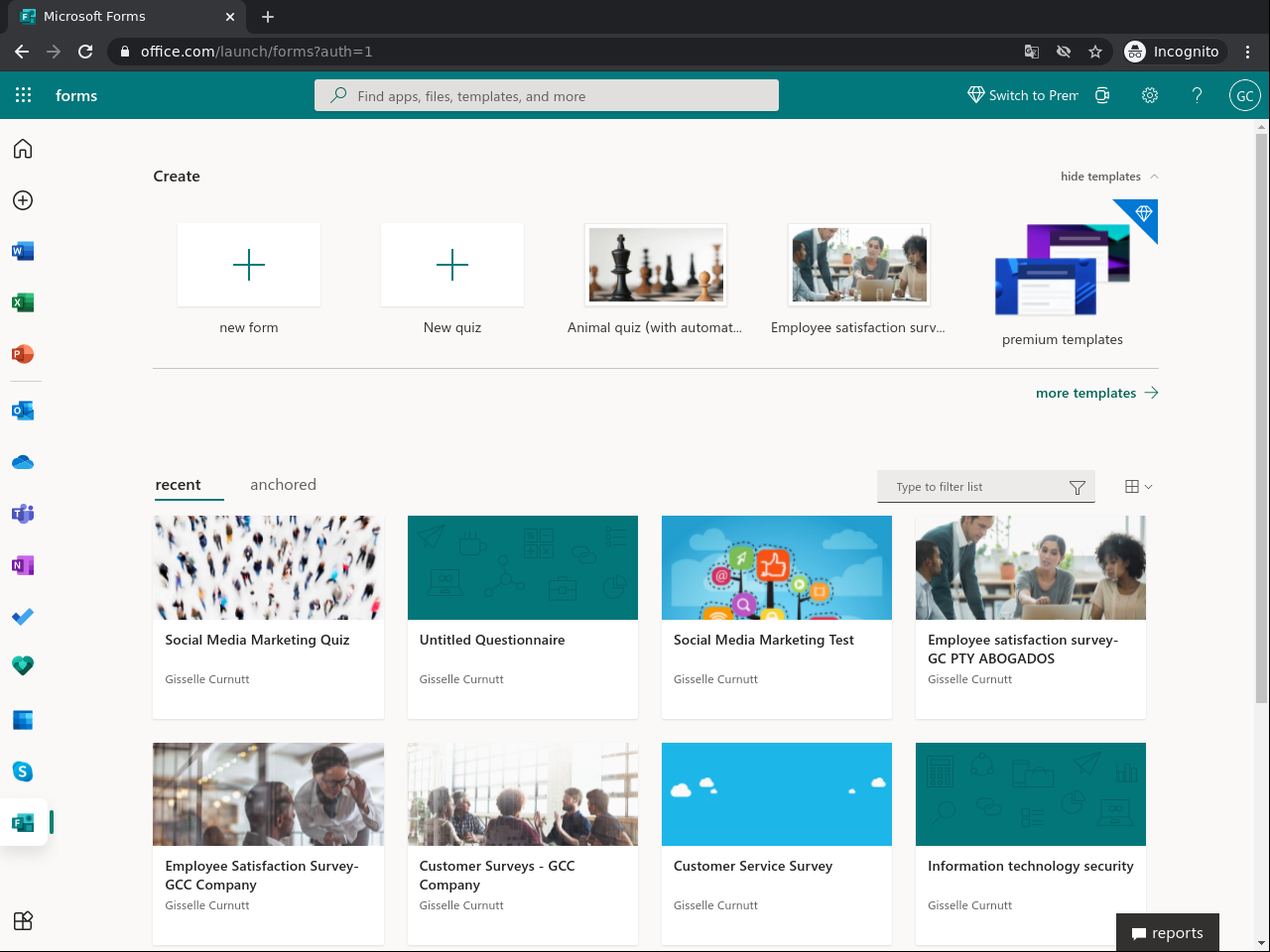Go back in browser history

tap(22, 52)
